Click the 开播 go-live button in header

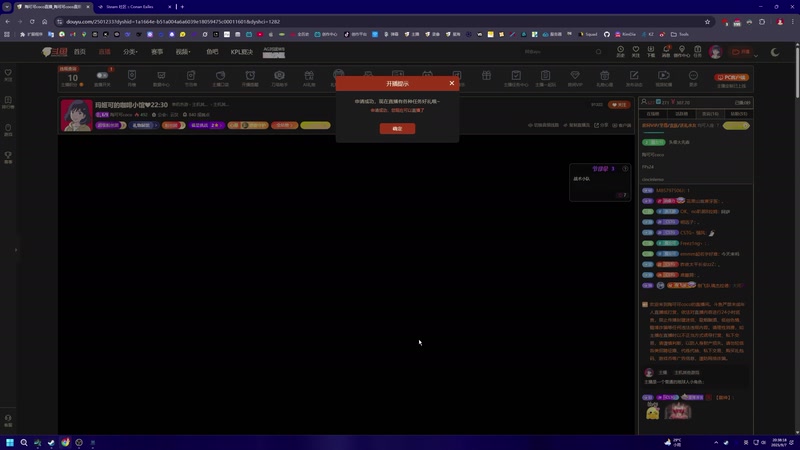click(x=740, y=52)
